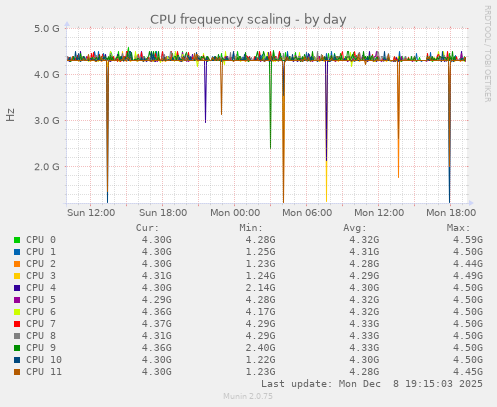Select the 'CPU 5' legend label

pyautogui.click(x=41, y=300)
